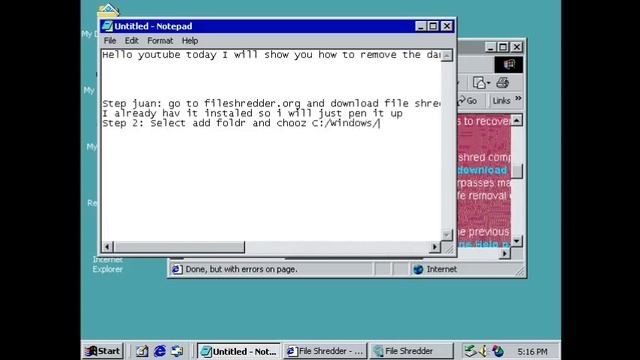
Task: Switch to File Shredder app taskbar button
Action: (x=411, y=351)
